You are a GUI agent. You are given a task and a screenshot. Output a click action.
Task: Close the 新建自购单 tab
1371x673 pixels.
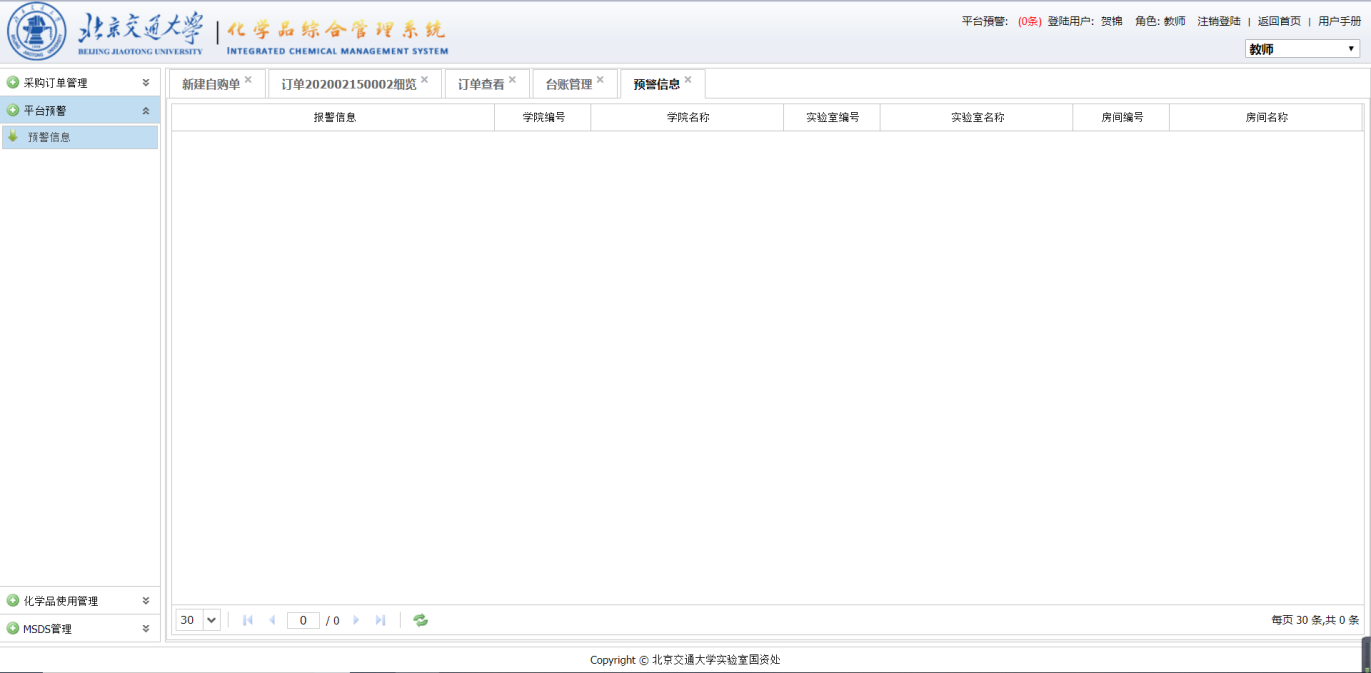tap(248, 80)
